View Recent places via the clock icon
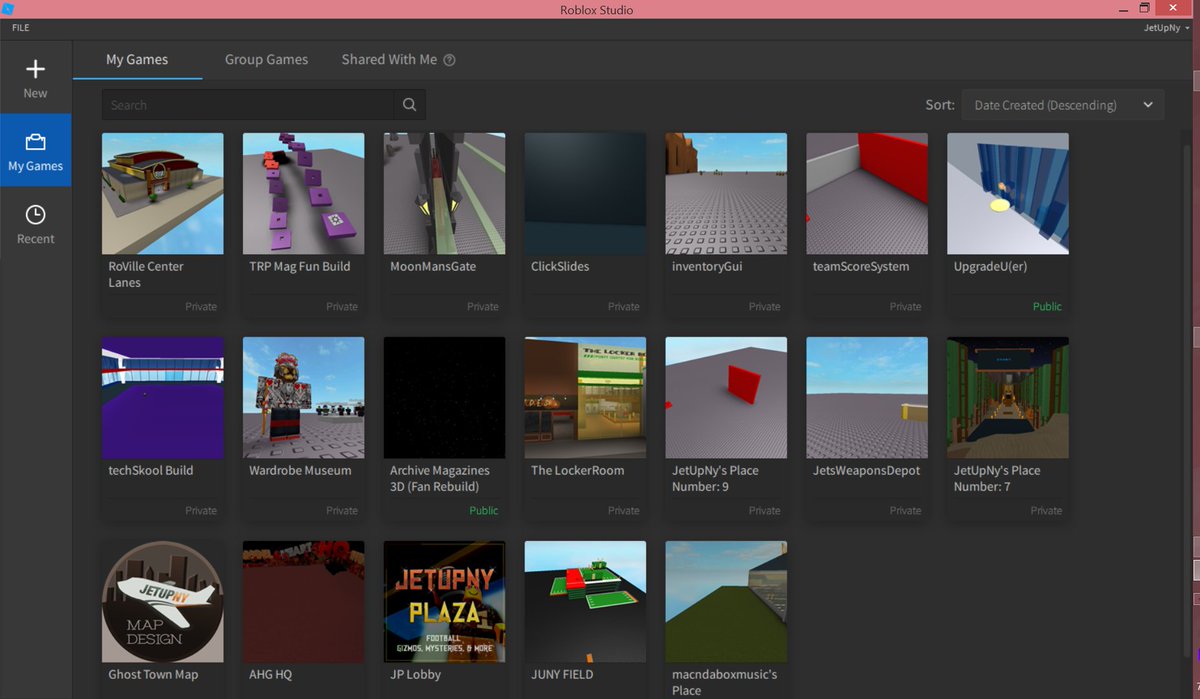Image resolution: width=1200 pixels, height=699 pixels. pos(35,222)
